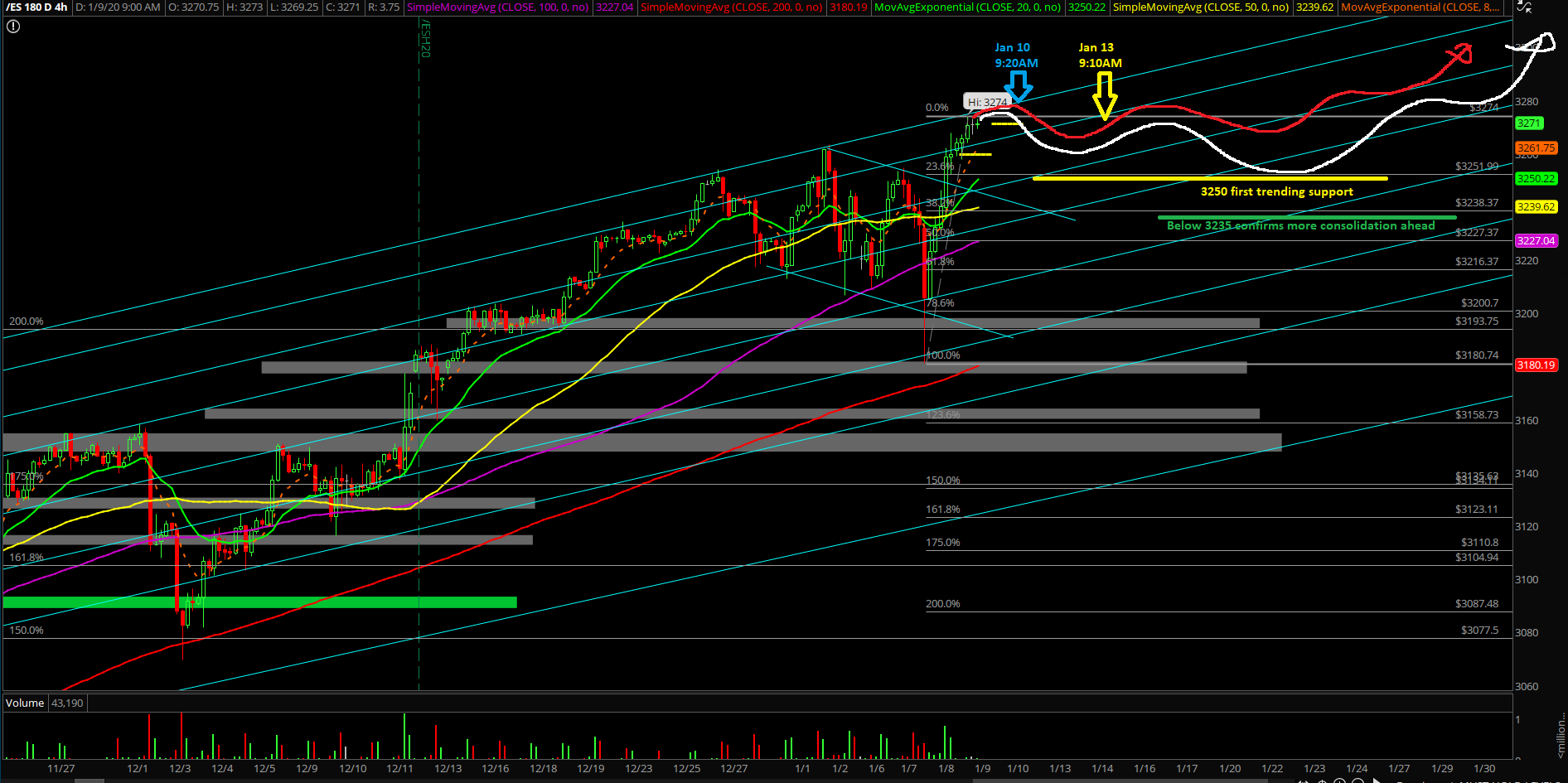Click the 3227.04 study value in the header

614,7
